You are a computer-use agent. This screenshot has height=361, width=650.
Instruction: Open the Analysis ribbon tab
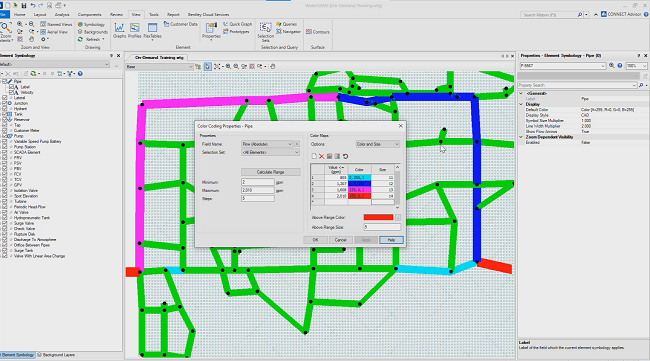click(62, 15)
